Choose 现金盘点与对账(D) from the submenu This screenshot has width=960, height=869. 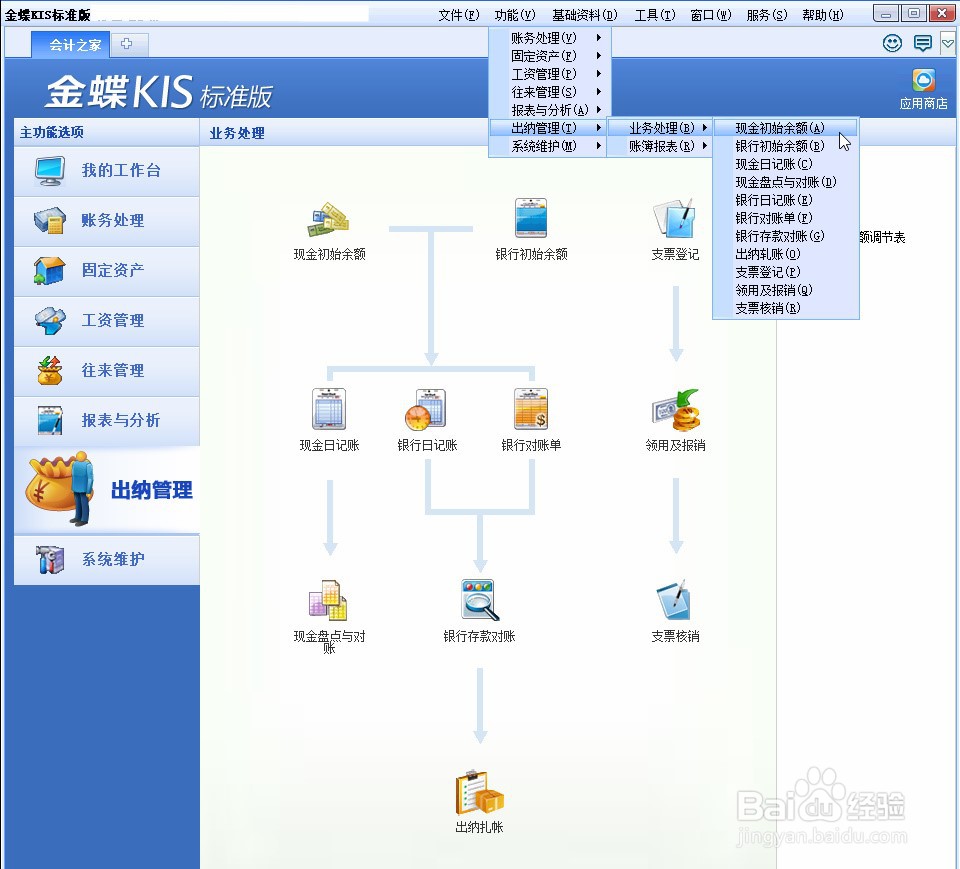[x=786, y=182]
